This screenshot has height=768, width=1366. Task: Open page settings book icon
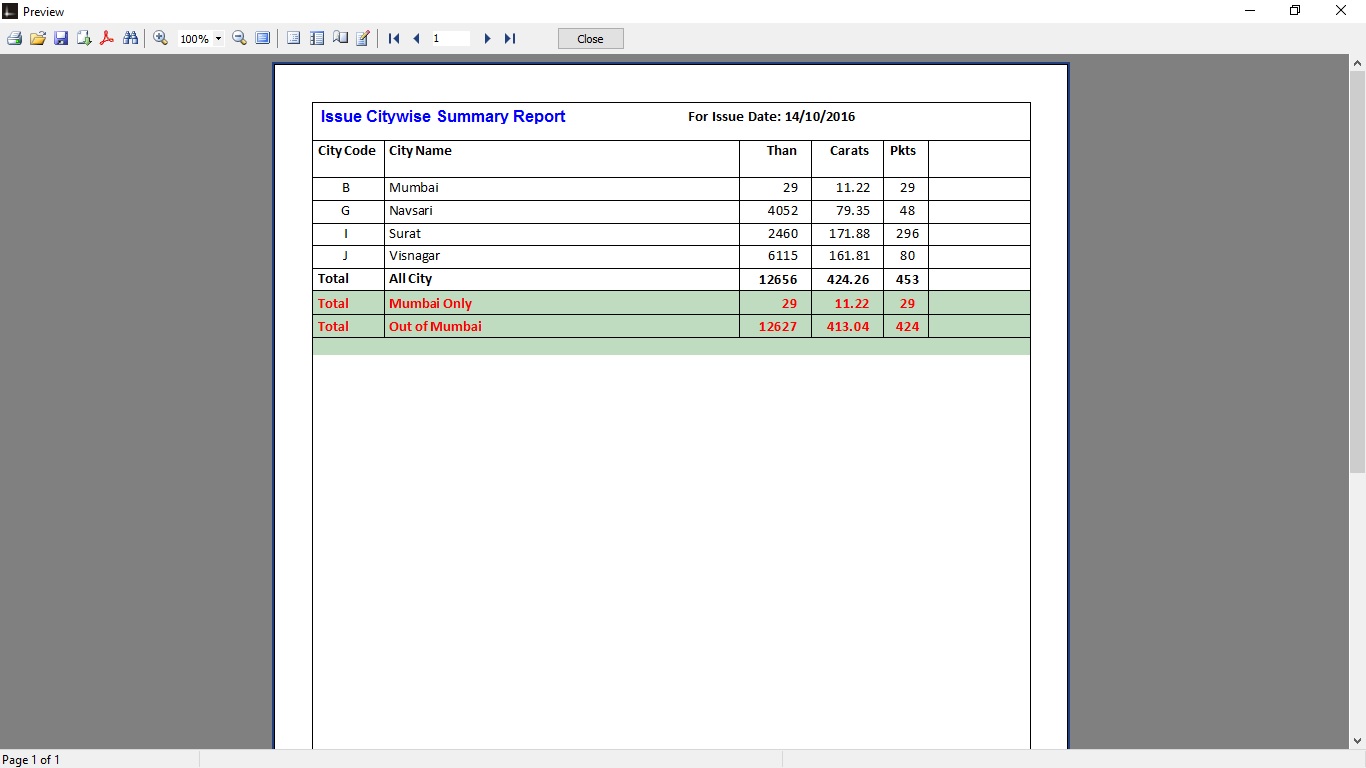[340, 38]
